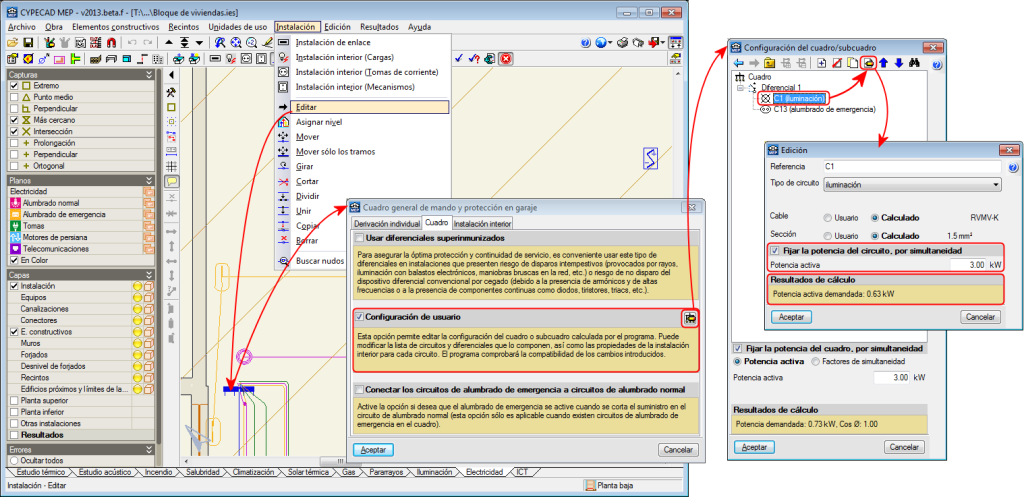Click the printer icon in top-right toolbar
The image size is (1024, 497).
(x=622, y=42)
